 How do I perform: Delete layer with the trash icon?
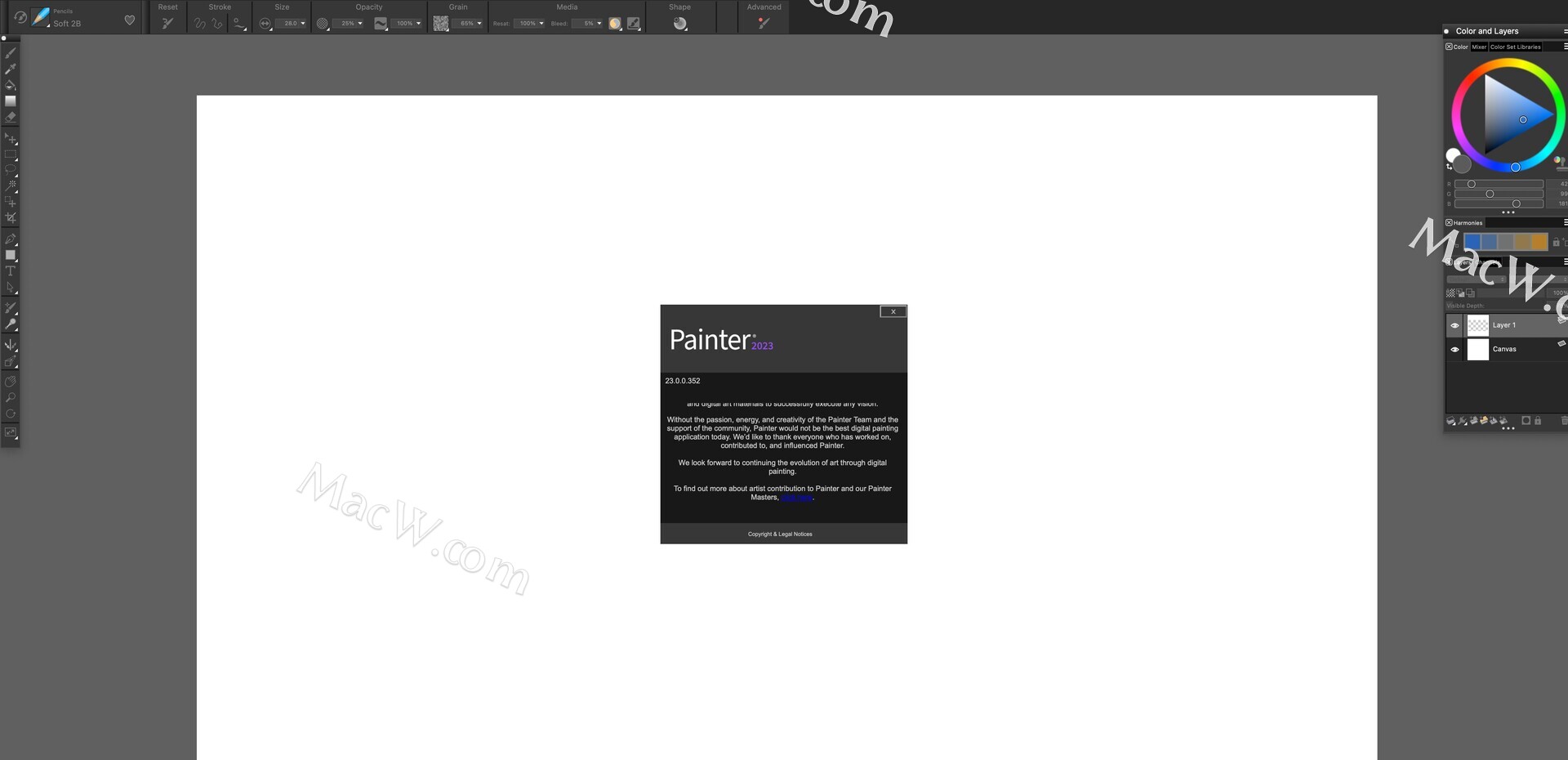(1564, 421)
